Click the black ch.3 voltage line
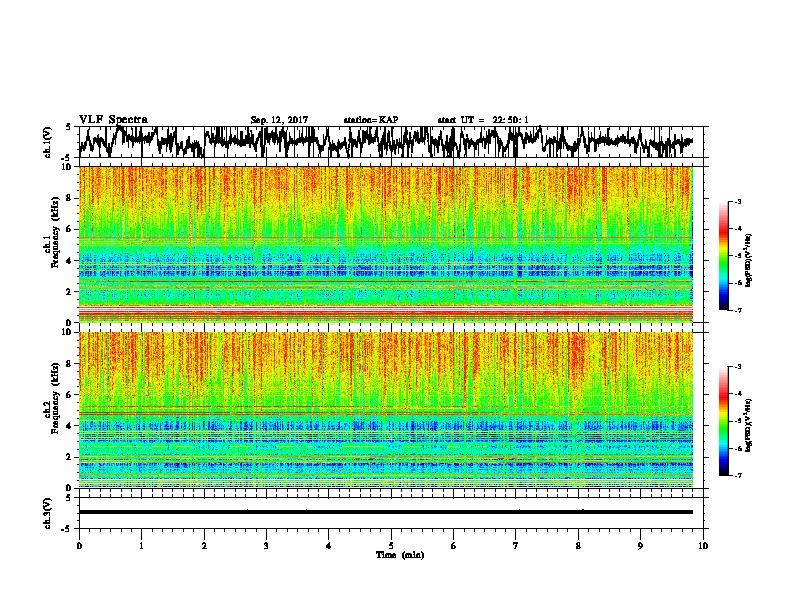Image resolution: width=792 pixels, height=612 pixels. [x=385, y=512]
